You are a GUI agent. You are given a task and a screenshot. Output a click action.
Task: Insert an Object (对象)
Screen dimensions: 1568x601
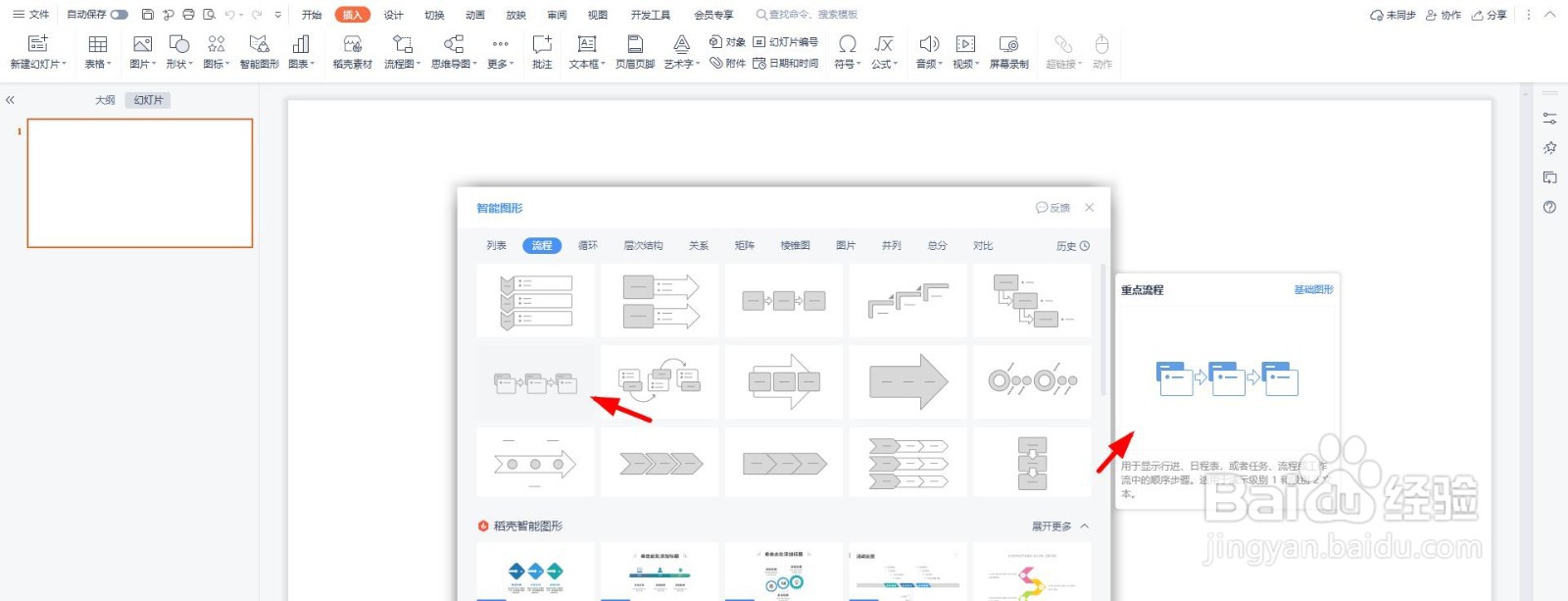[727, 42]
